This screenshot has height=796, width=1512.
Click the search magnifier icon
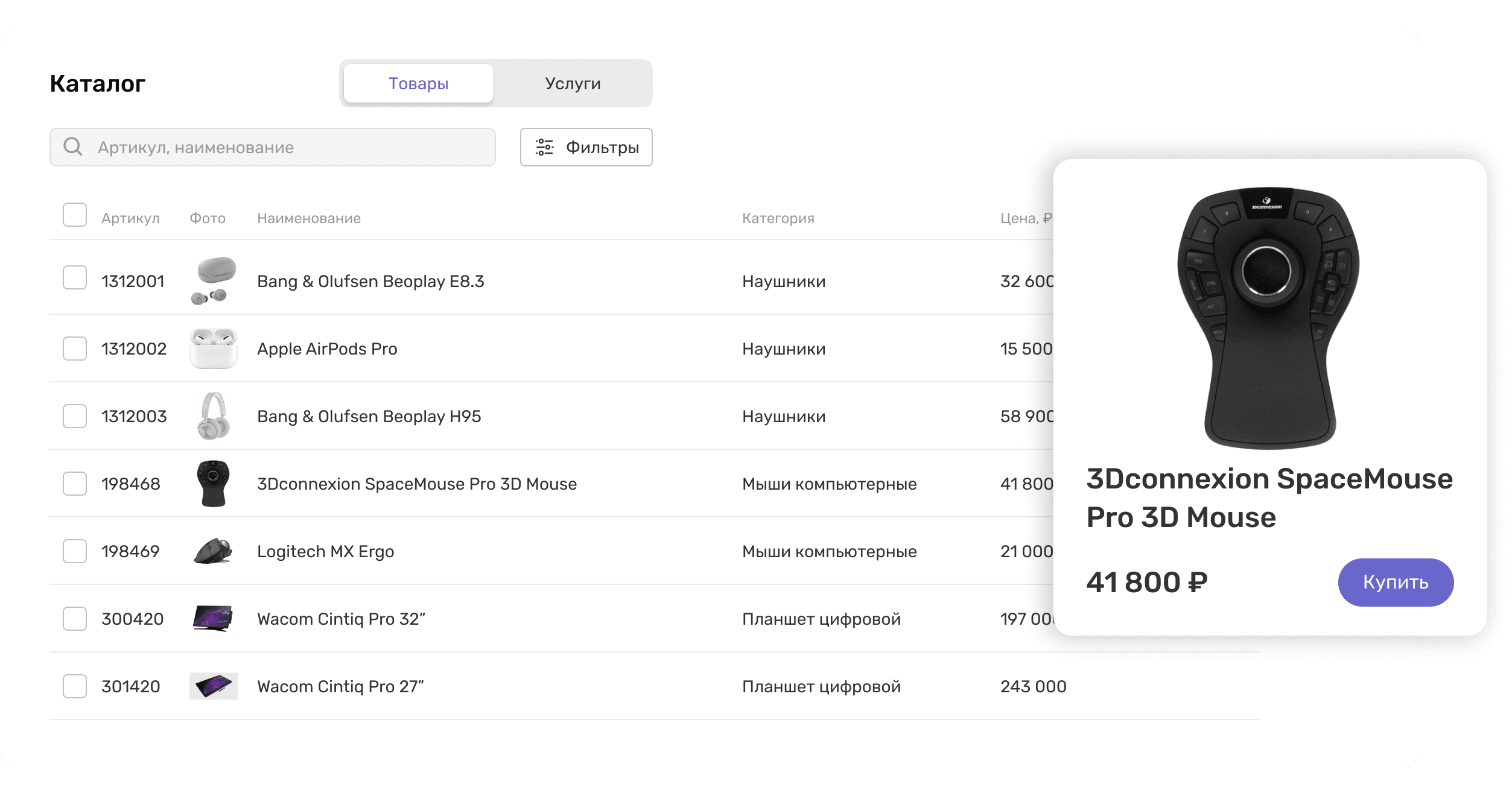click(x=73, y=147)
